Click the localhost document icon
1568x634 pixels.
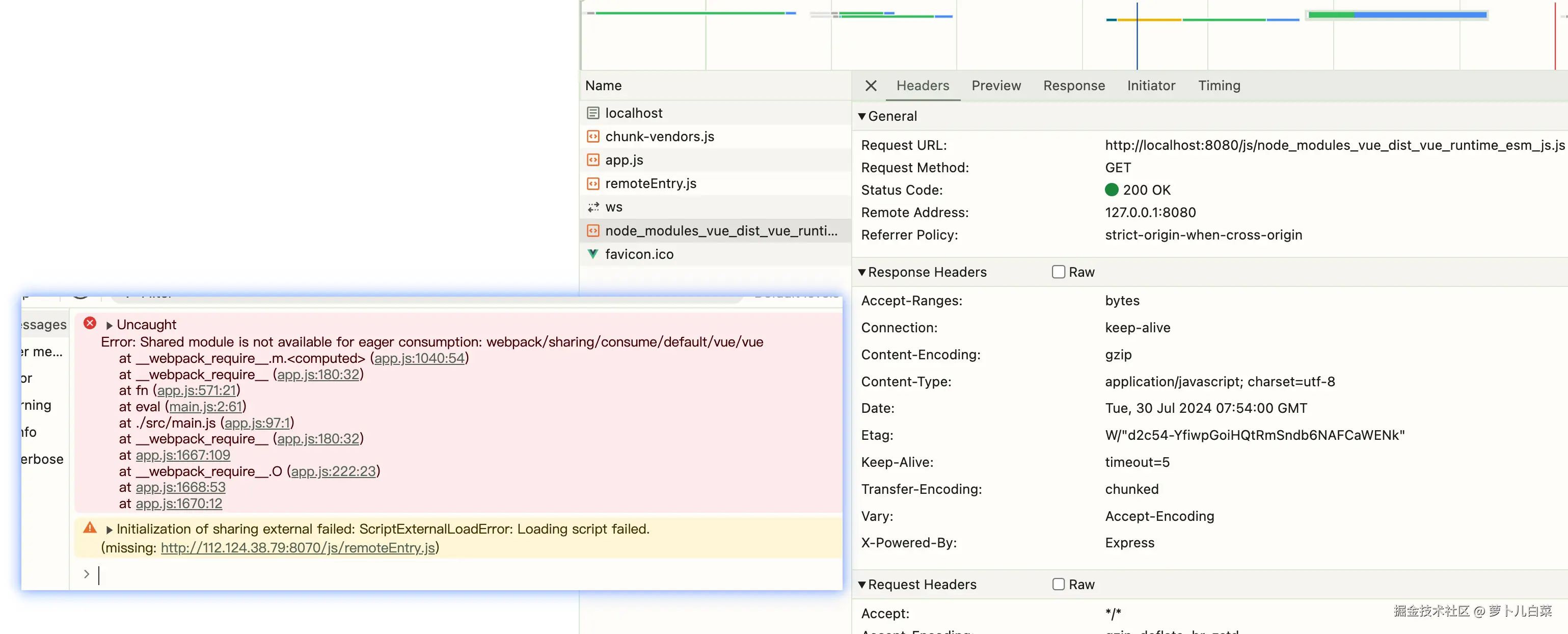coord(592,113)
